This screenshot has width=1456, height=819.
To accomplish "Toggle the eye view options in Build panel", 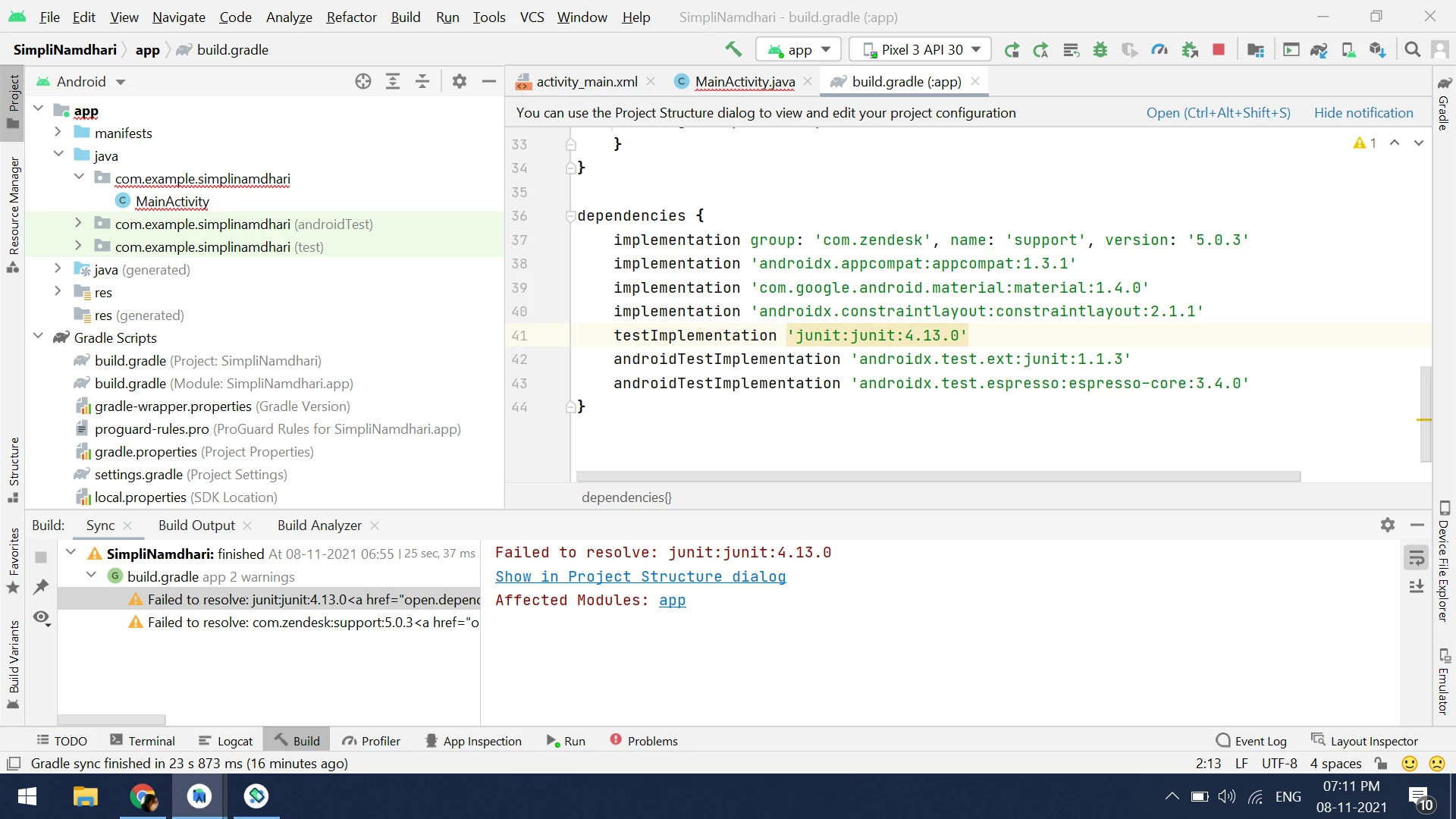I will (42, 617).
